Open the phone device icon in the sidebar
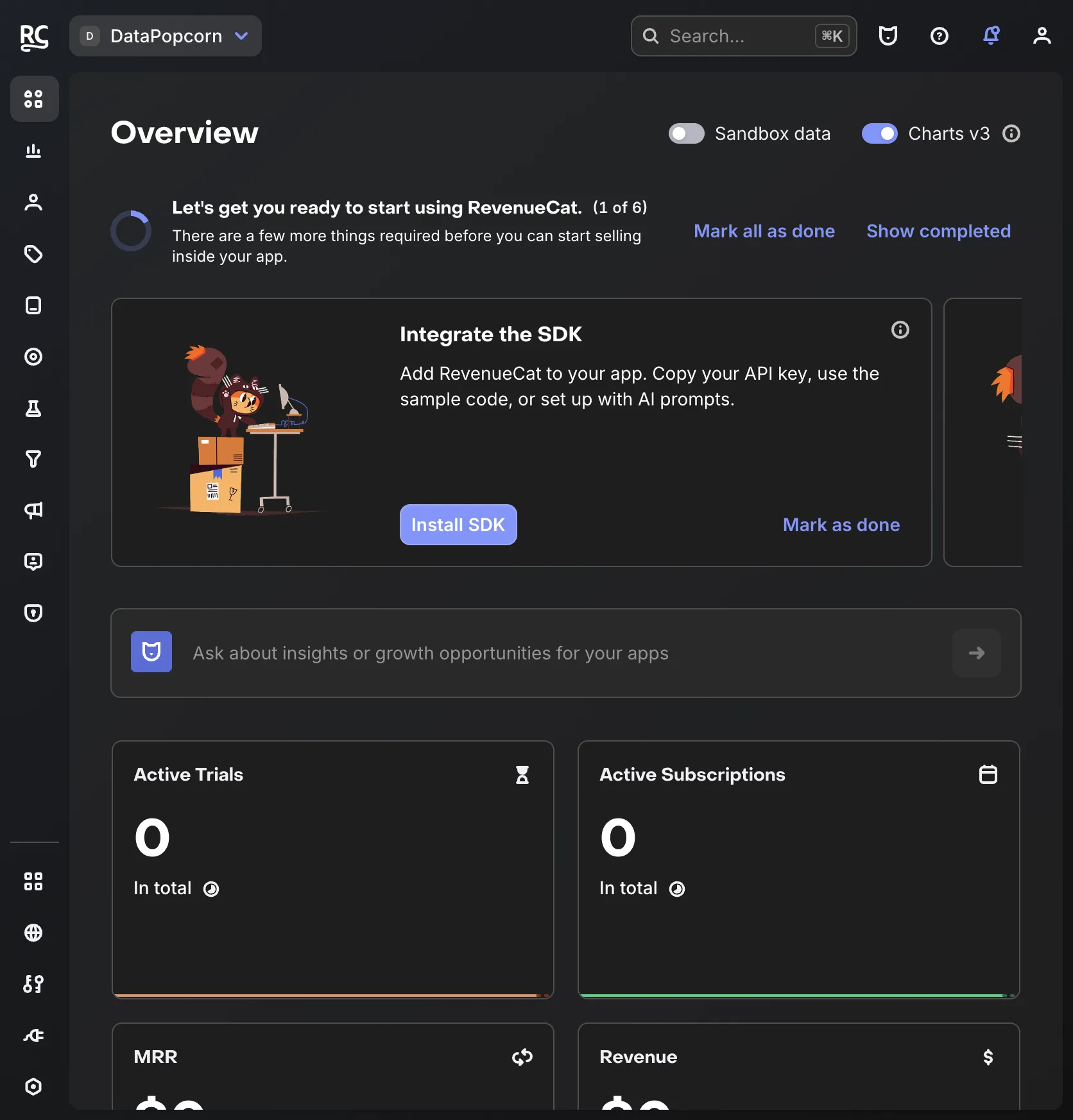1073x1120 pixels. click(x=33, y=305)
